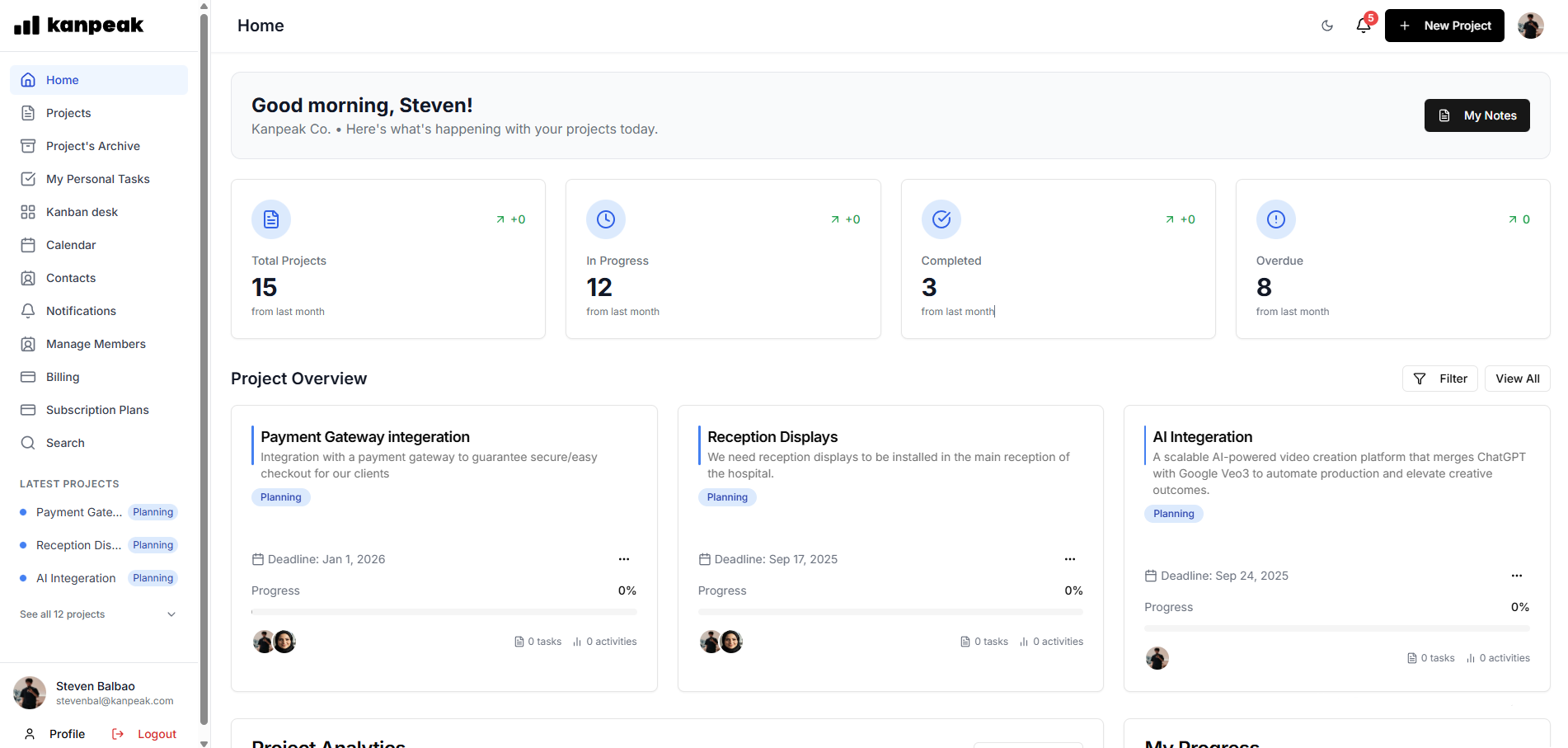Screen dimensions: 1568x748
Task: Open the Kanban desk sidebar item
Action: [82, 212]
